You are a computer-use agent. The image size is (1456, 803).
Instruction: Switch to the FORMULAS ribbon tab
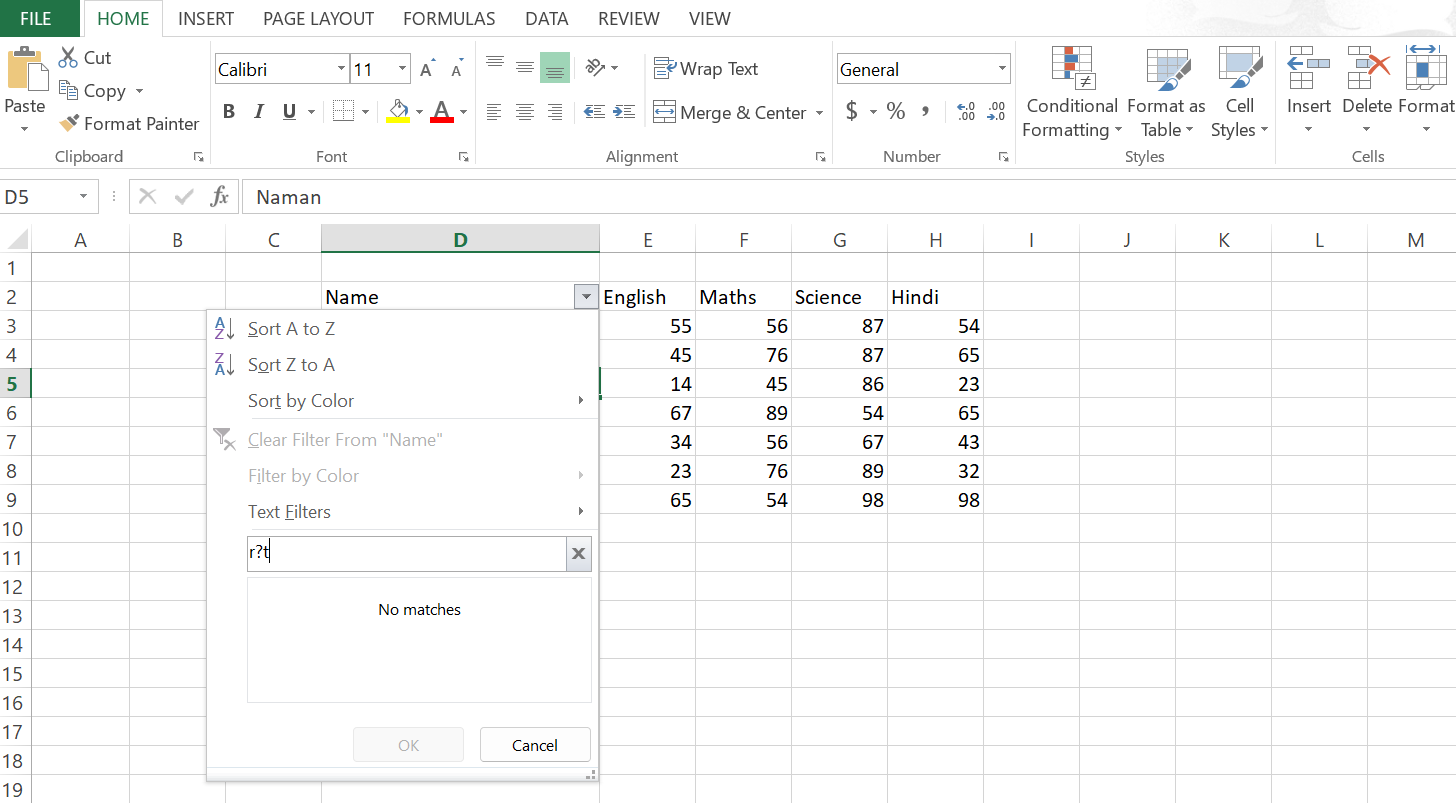coord(449,18)
